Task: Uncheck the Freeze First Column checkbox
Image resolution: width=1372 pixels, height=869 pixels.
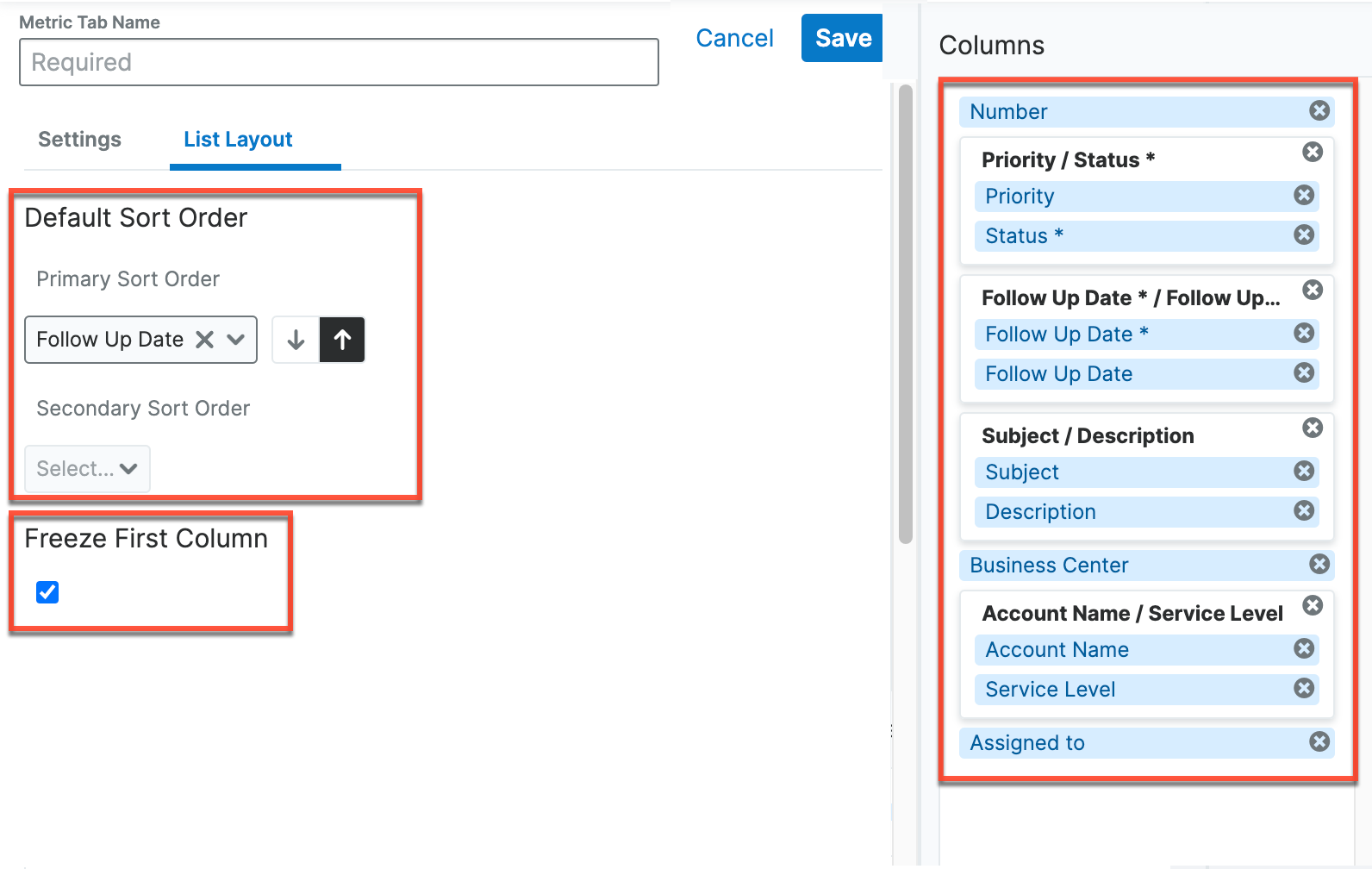Action: click(x=47, y=592)
